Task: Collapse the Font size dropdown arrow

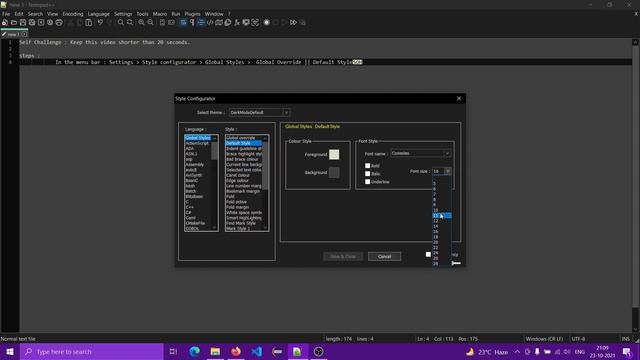Action: [448, 171]
